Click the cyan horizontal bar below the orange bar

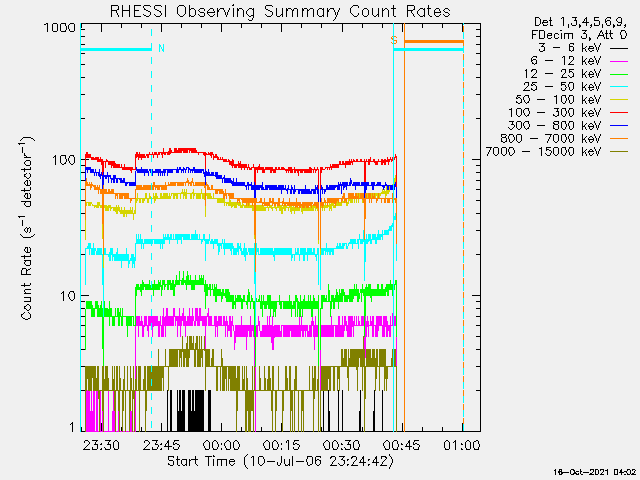(429, 49)
